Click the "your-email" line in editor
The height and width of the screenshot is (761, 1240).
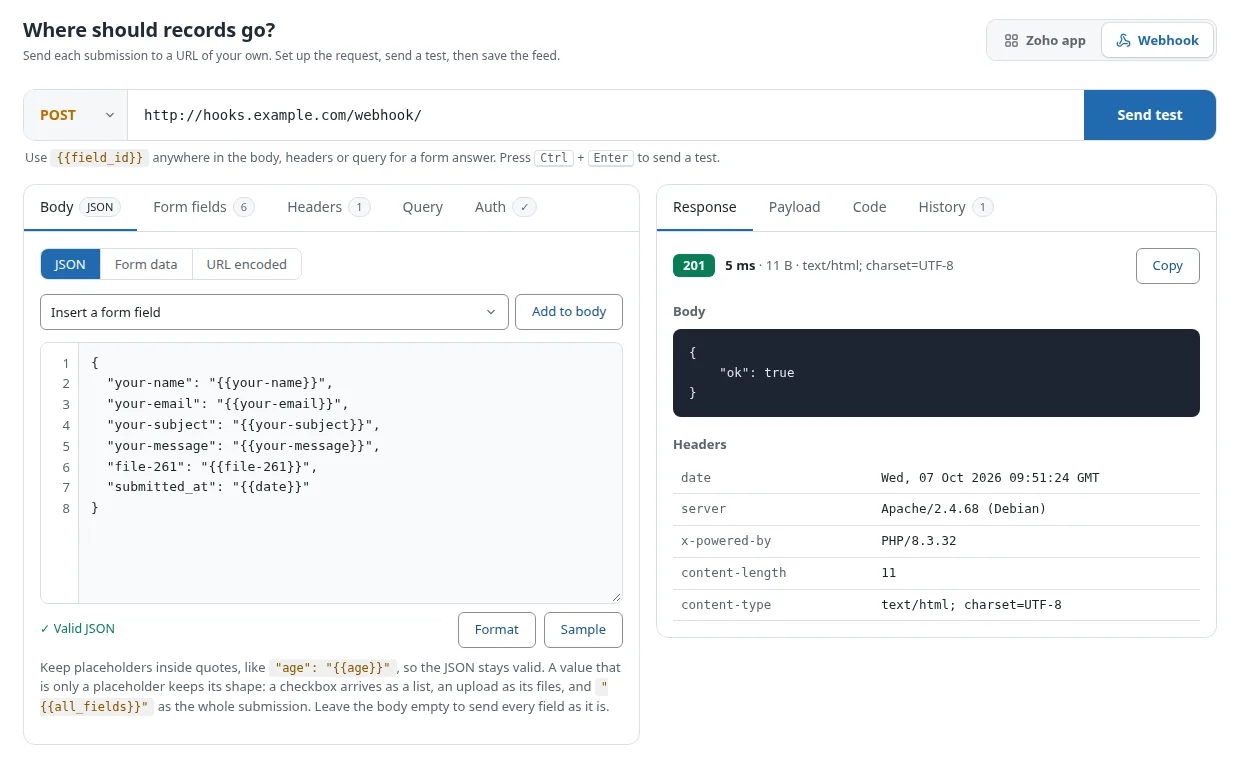pyautogui.click(x=228, y=404)
